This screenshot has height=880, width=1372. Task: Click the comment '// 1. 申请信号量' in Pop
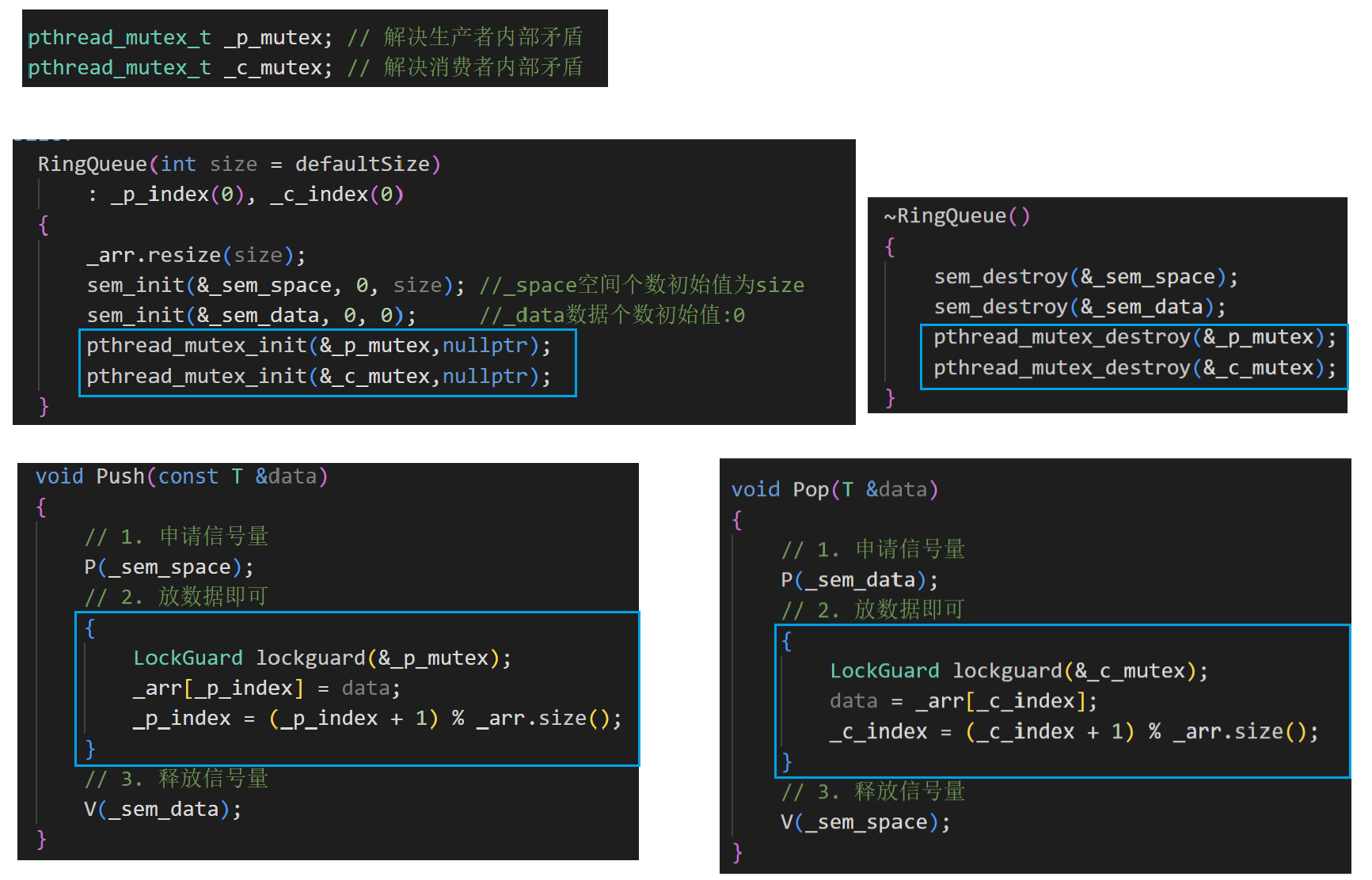873,549
